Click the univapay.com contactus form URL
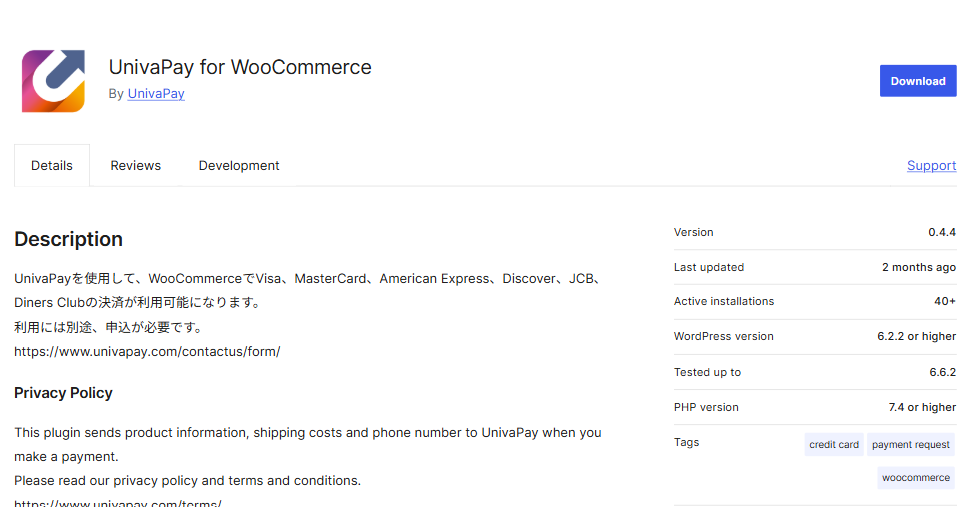972x507 pixels. tap(147, 352)
